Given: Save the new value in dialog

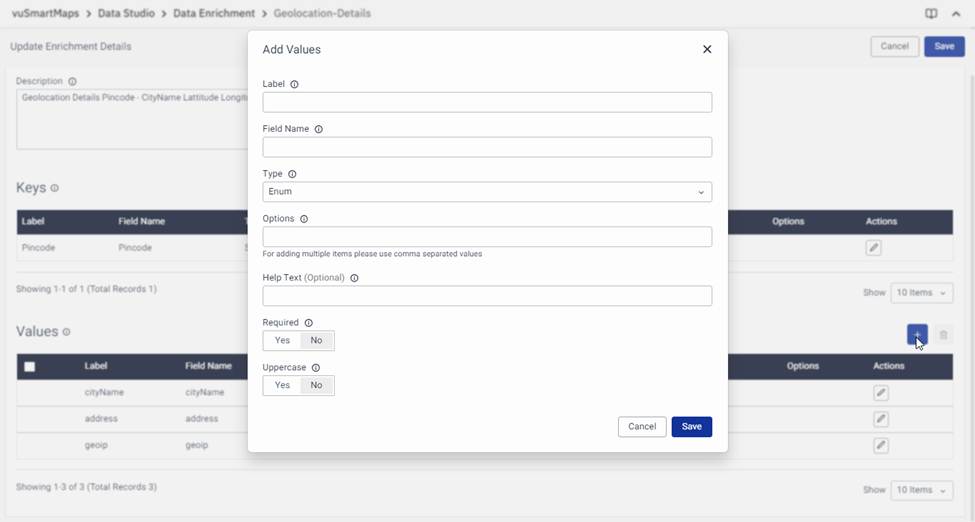Looking at the screenshot, I should tap(691, 427).
